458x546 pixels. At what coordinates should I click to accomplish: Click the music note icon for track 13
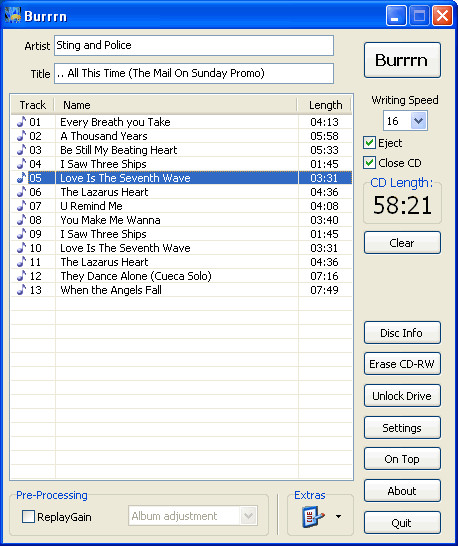[22, 290]
